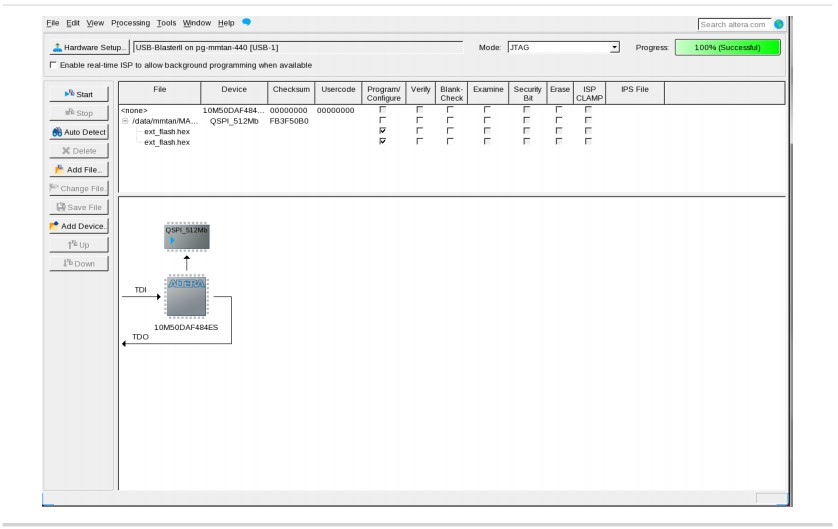Click the TDO label in the chain diagram
838x529 pixels.
(x=141, y=337)
